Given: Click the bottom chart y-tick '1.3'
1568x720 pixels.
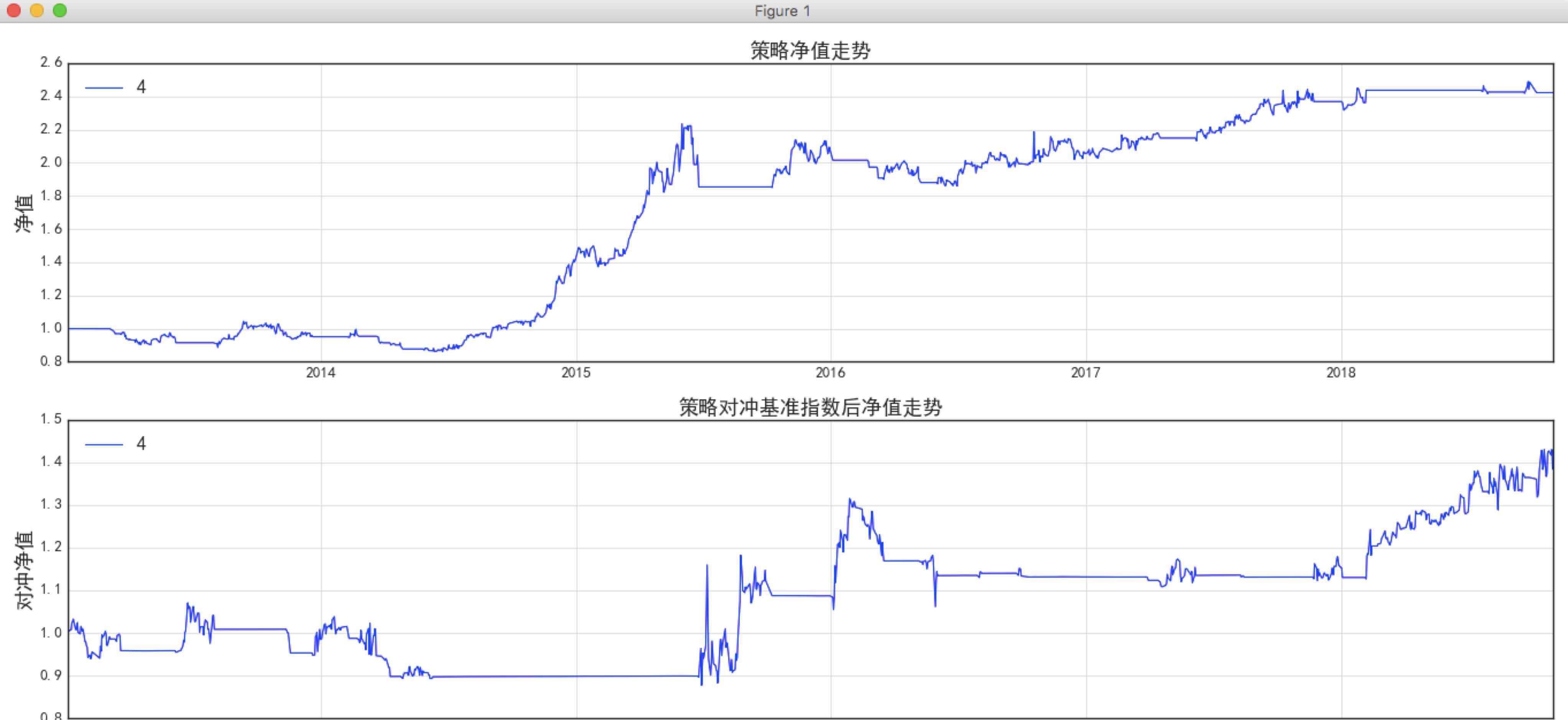Looking at the screenshot, I should pyautogui.click(x=51, y=504).
